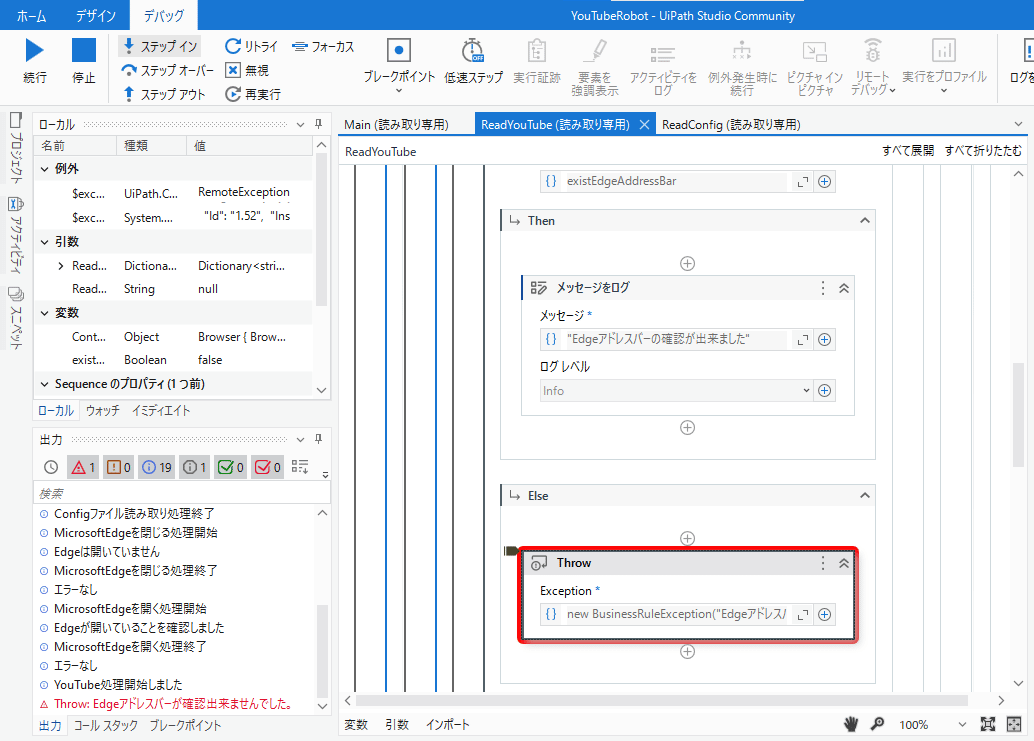Click the clear-all output list icon

coord(300,467)
